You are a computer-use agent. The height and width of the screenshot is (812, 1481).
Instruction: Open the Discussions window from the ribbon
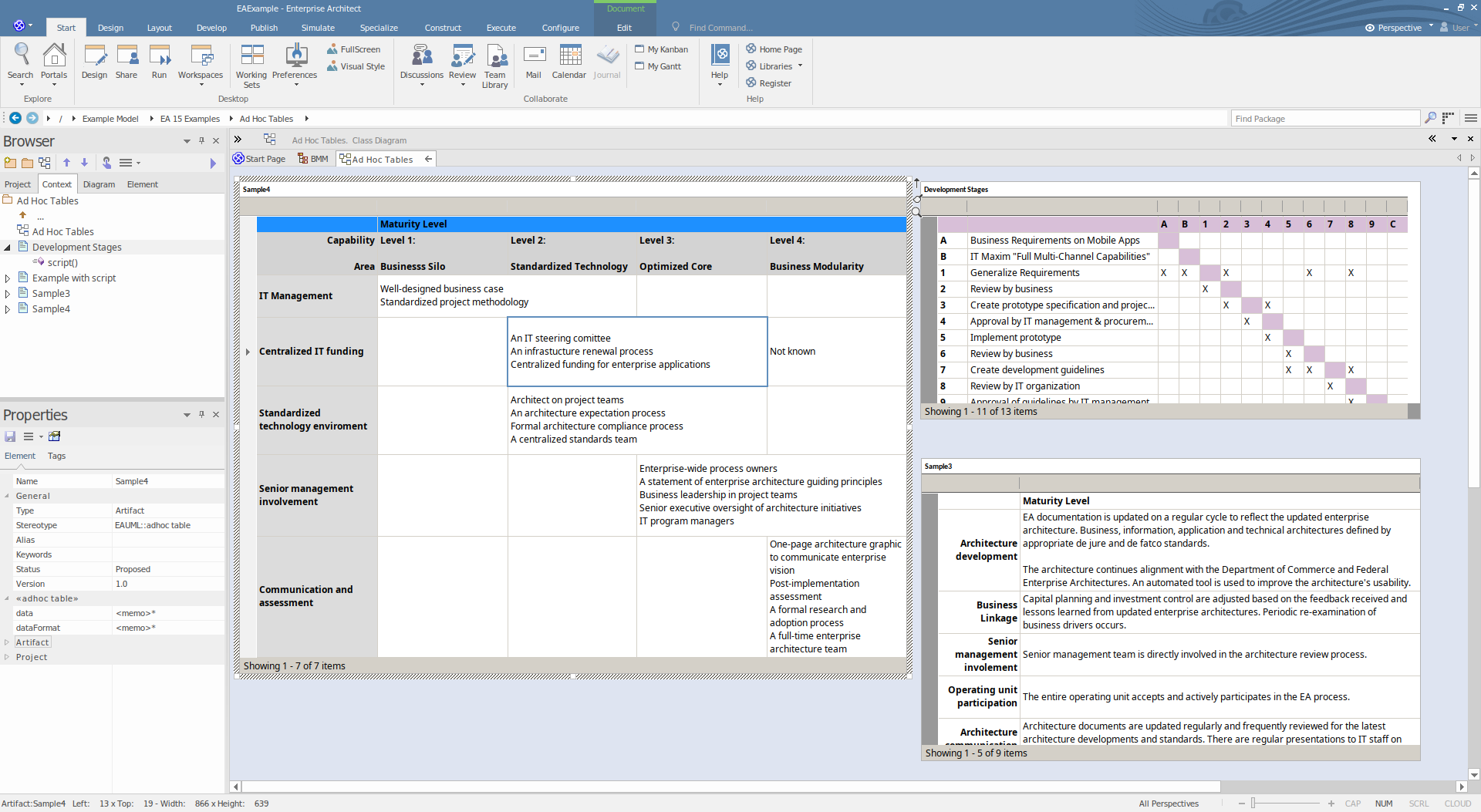[421, 61]
